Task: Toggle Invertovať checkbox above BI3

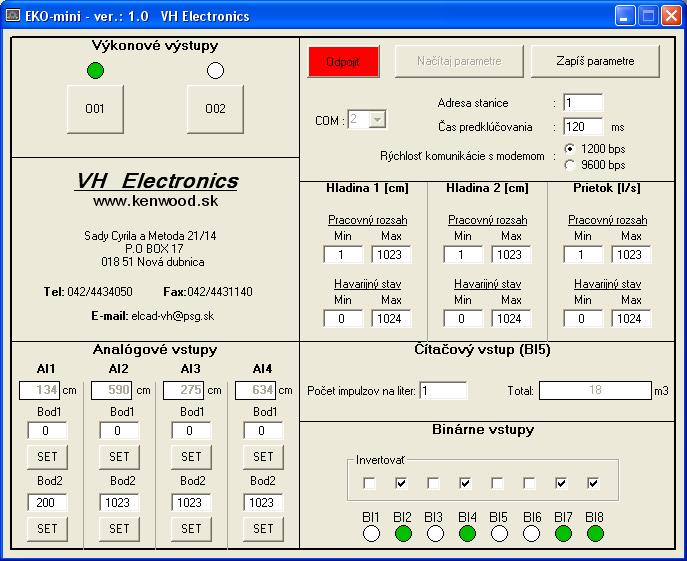Action: (433, 483)
